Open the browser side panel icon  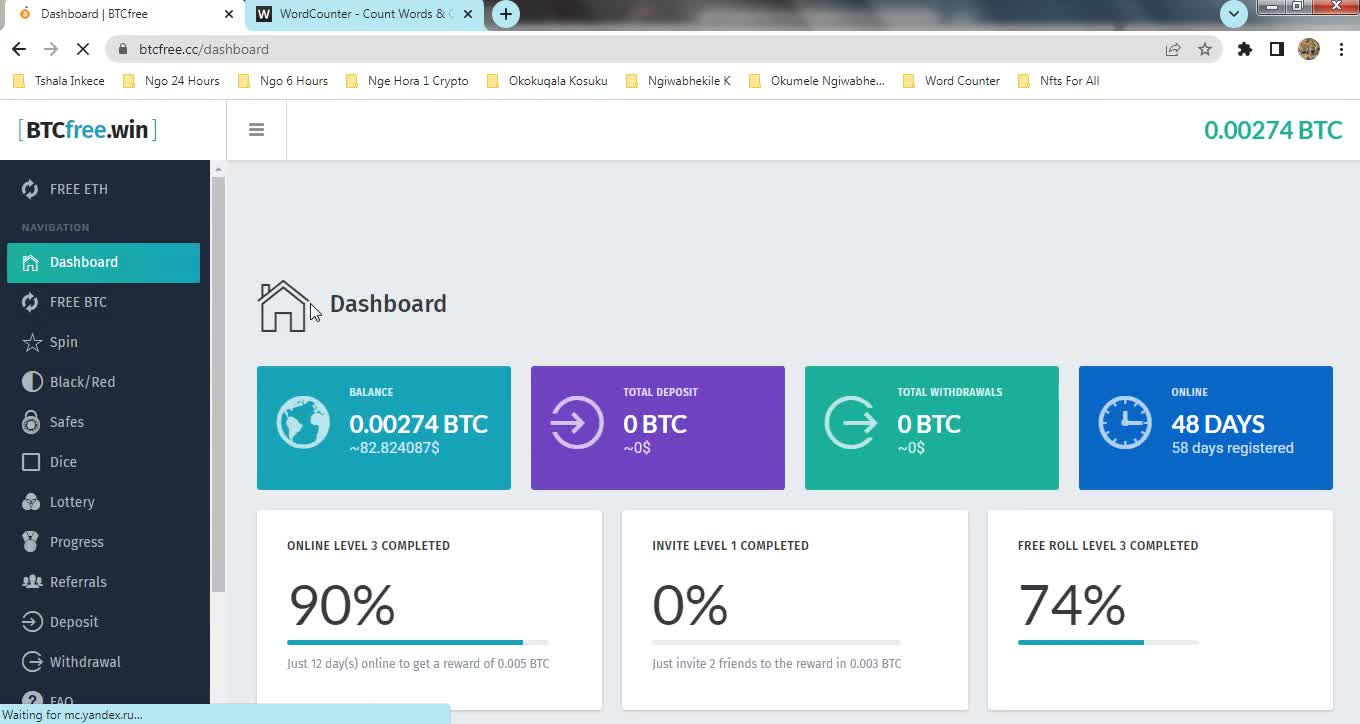[1277, 49]
